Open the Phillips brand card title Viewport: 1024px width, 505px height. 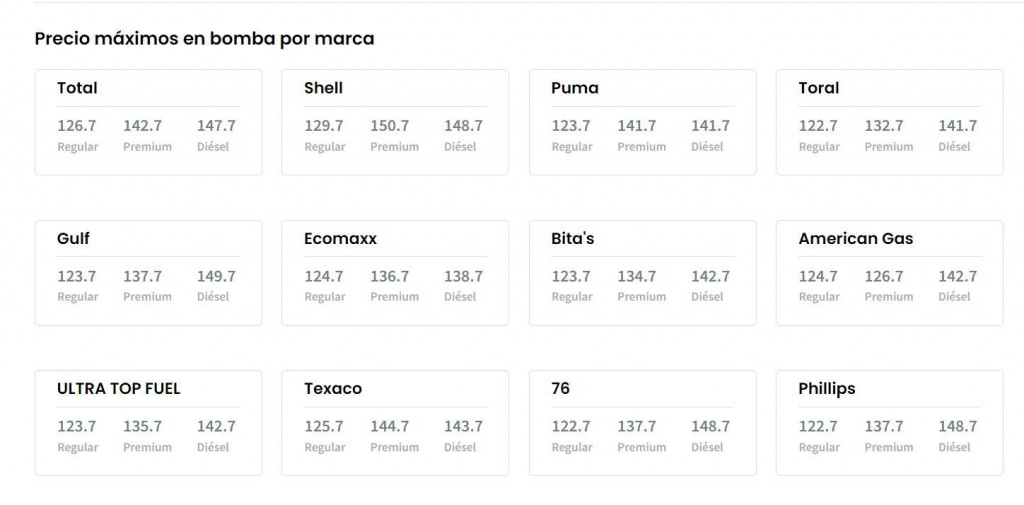826,388
